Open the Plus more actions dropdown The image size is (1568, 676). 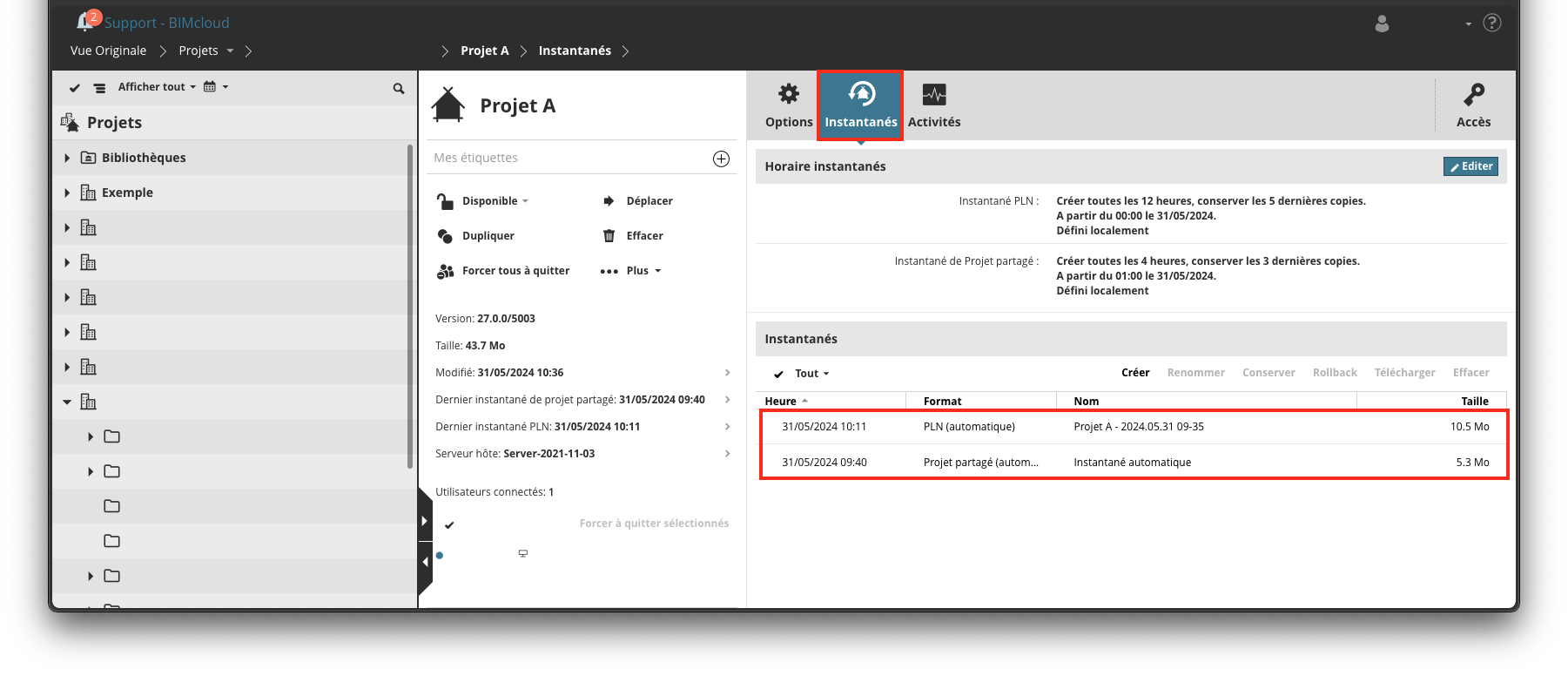pyautogui.click(x=630, y=271)
